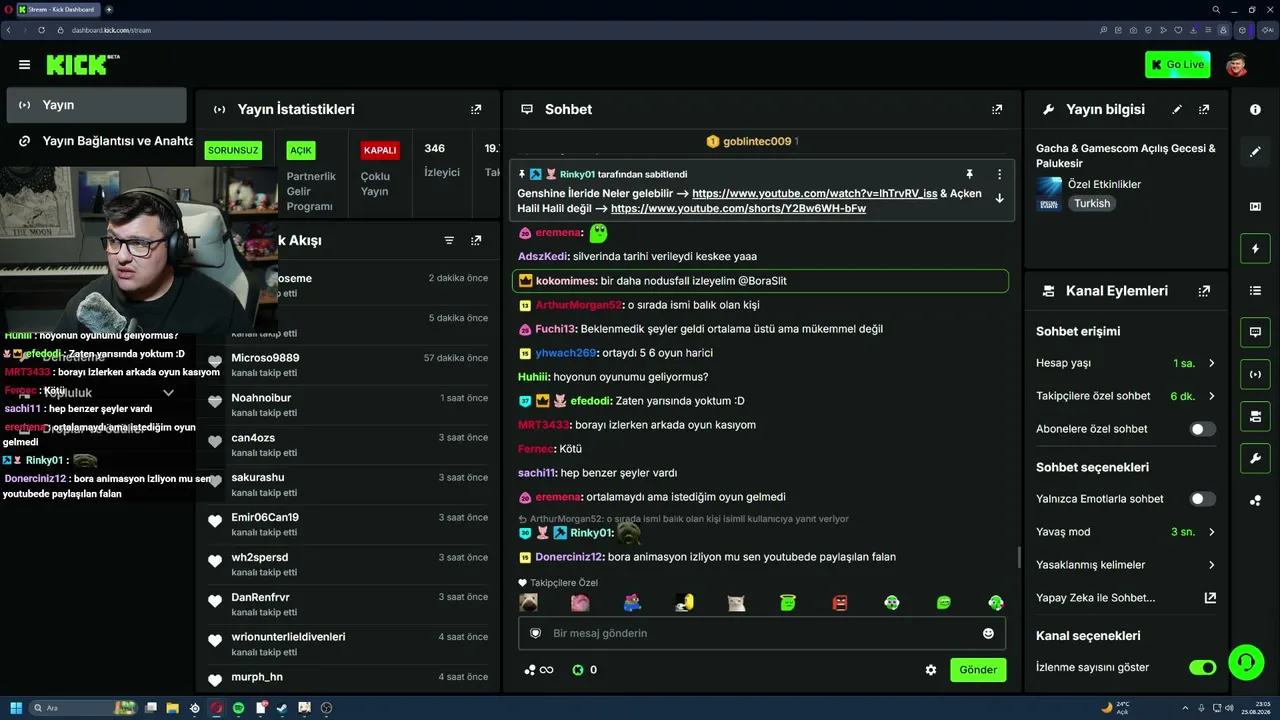Open Spotify from the taskbar
Viewport: 1280px width, 720px height.
point(238,708)
